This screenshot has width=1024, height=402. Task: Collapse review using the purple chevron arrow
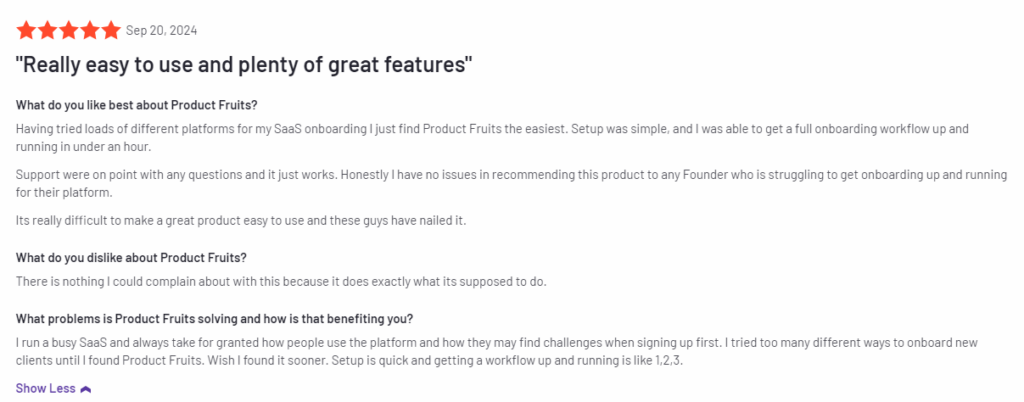(x=86, y=388)
